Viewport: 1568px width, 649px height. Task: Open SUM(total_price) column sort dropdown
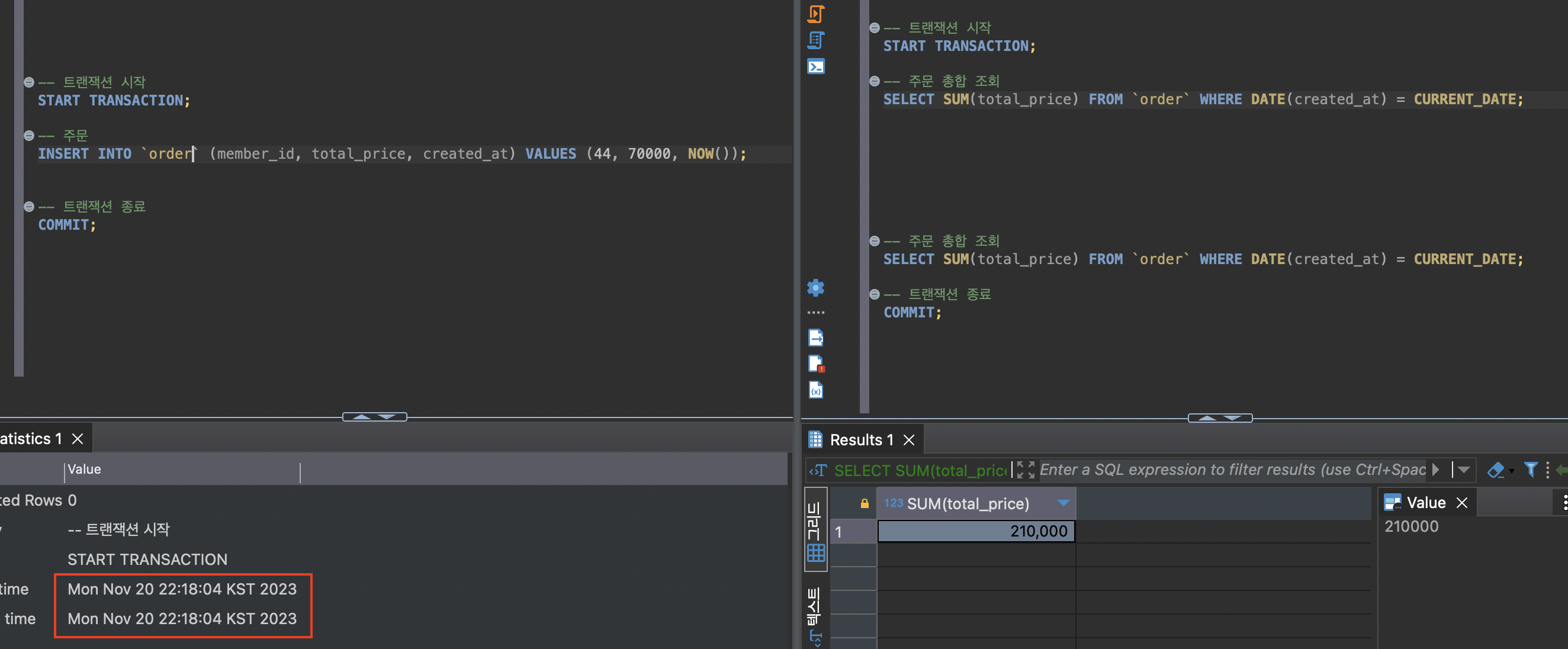tap(1063, 503)
